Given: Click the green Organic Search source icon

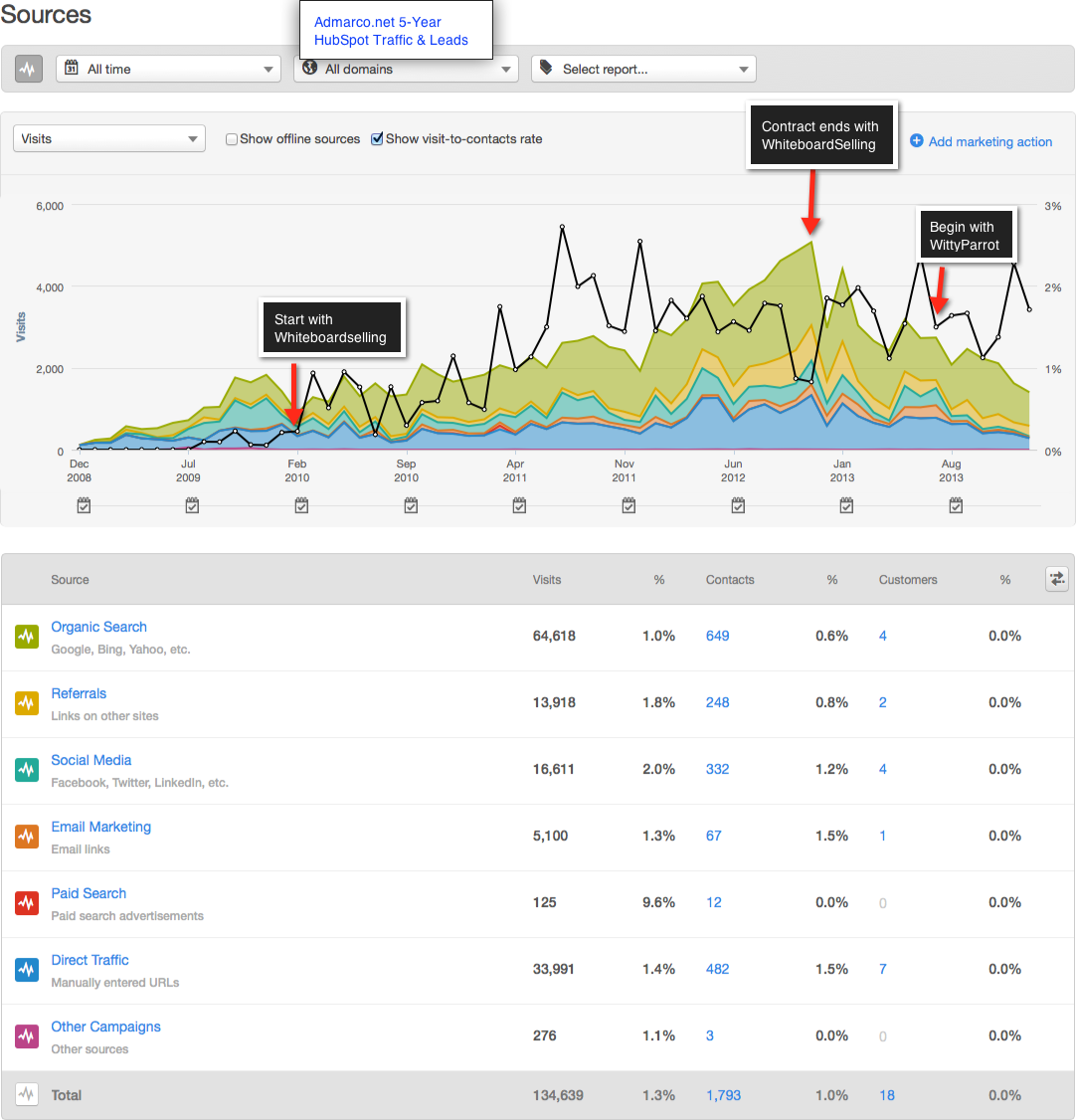Looking at the screenshot, I should [27, 637].
